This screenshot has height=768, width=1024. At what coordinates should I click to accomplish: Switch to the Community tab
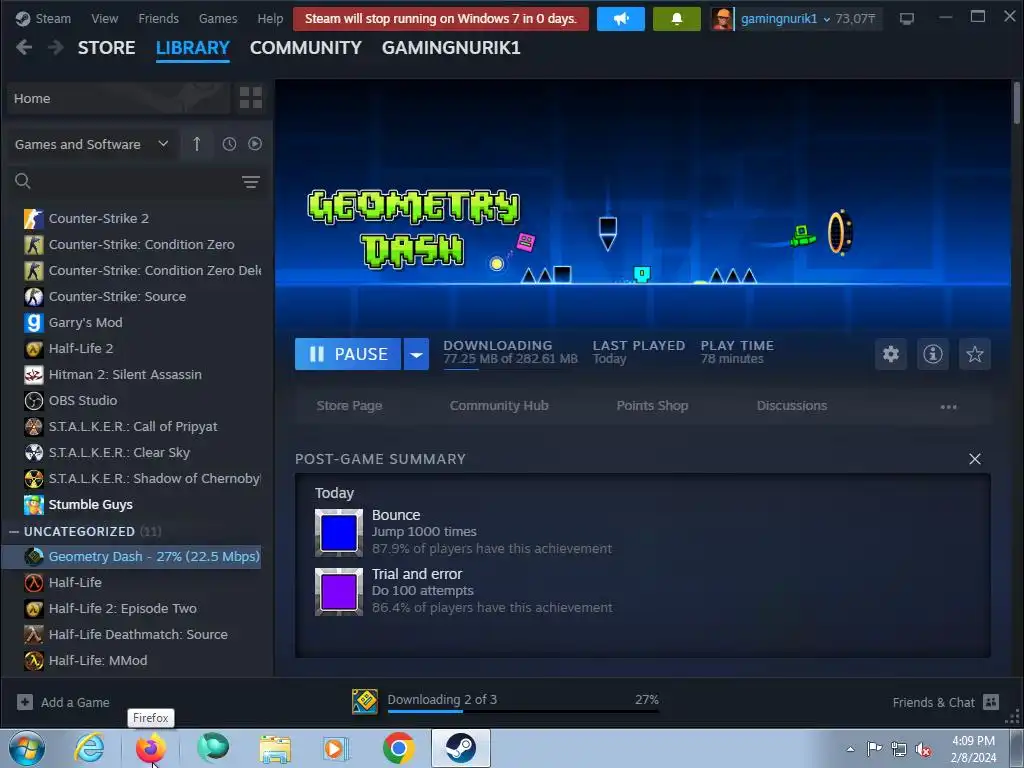[306, 48]
